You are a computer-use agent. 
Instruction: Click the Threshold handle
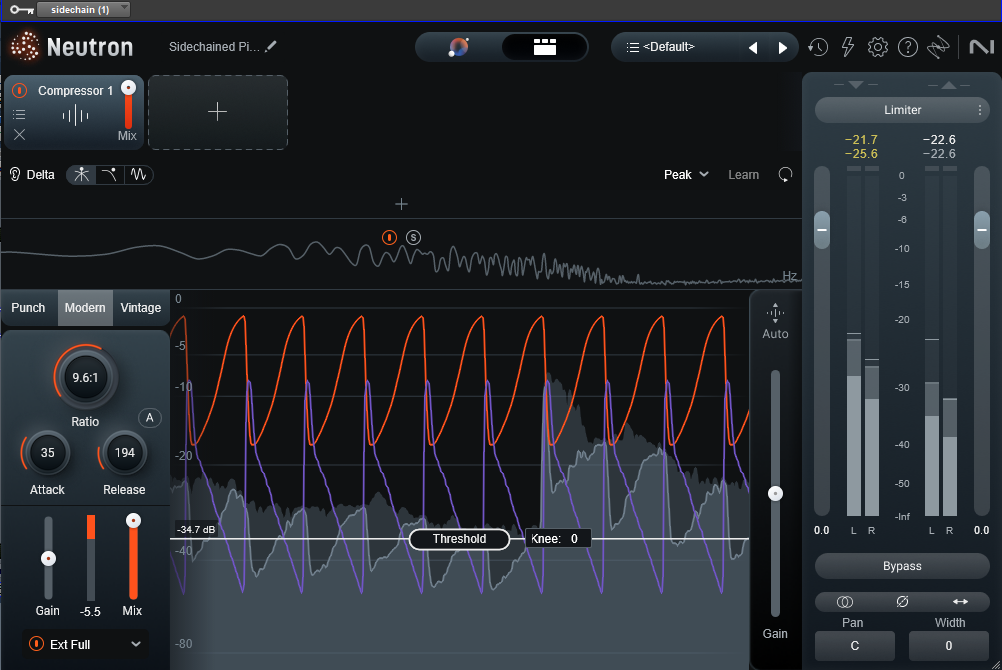[x=459, y=539]
